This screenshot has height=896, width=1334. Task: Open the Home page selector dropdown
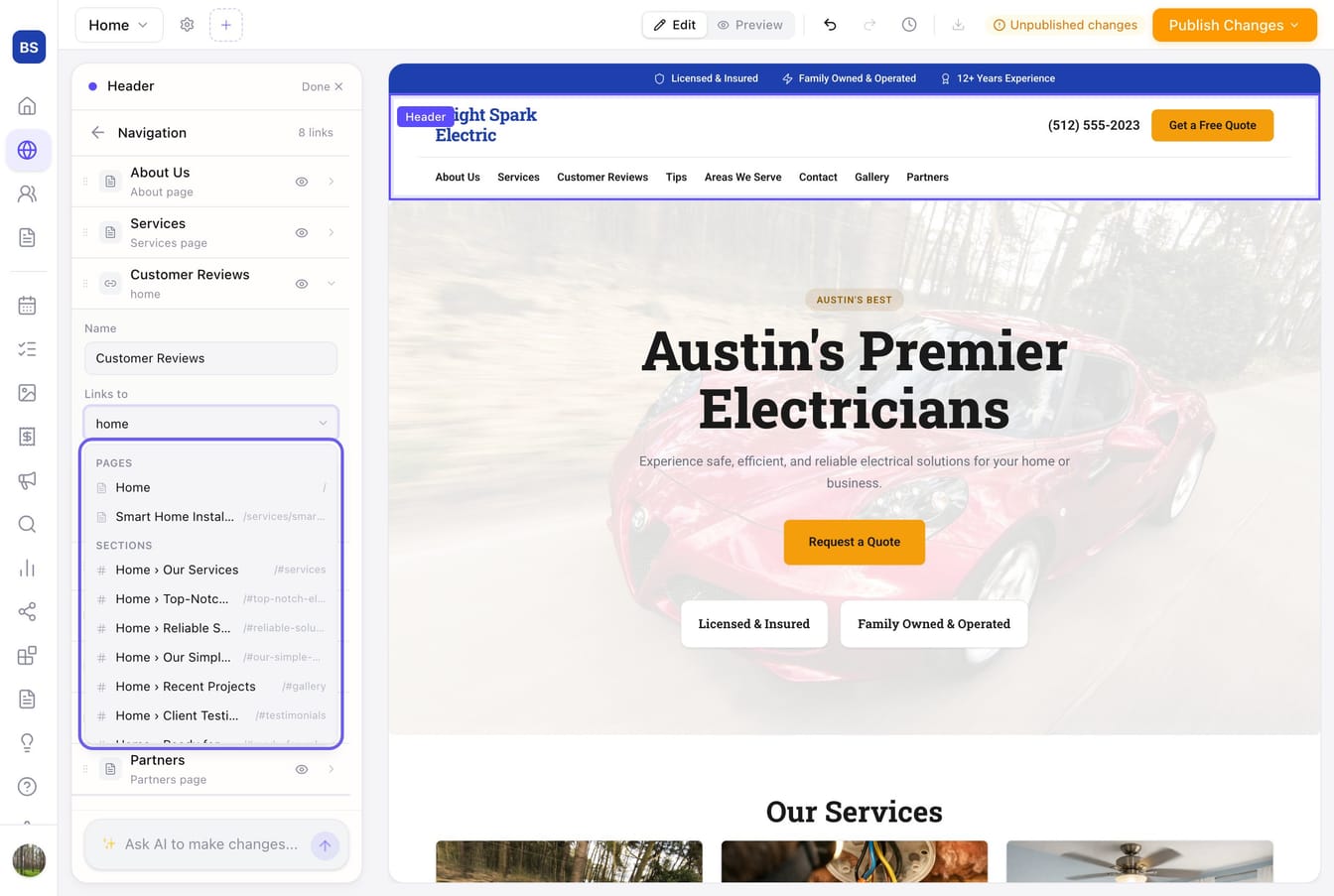[119, 25]
